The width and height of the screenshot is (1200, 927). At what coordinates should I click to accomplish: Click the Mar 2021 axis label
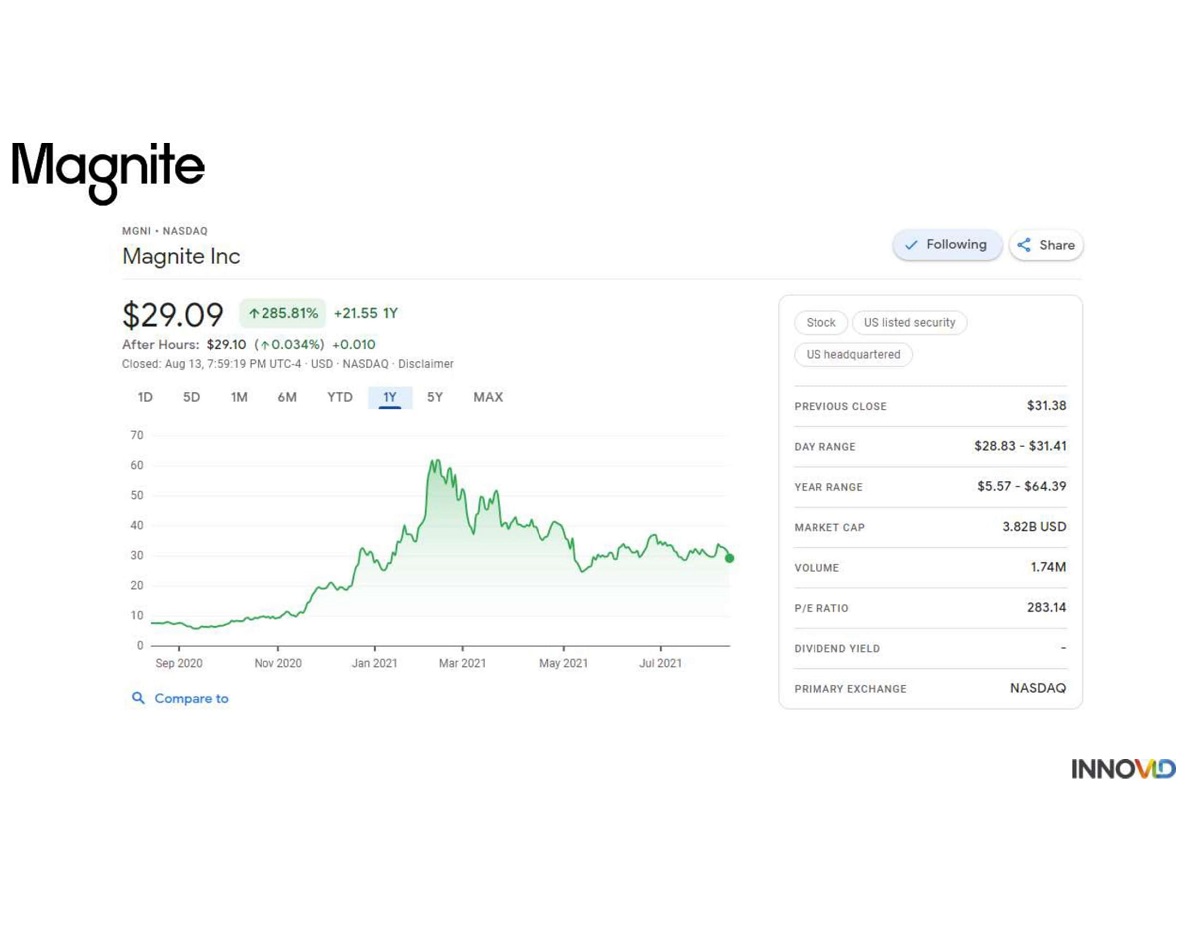(x=462, y=663)
